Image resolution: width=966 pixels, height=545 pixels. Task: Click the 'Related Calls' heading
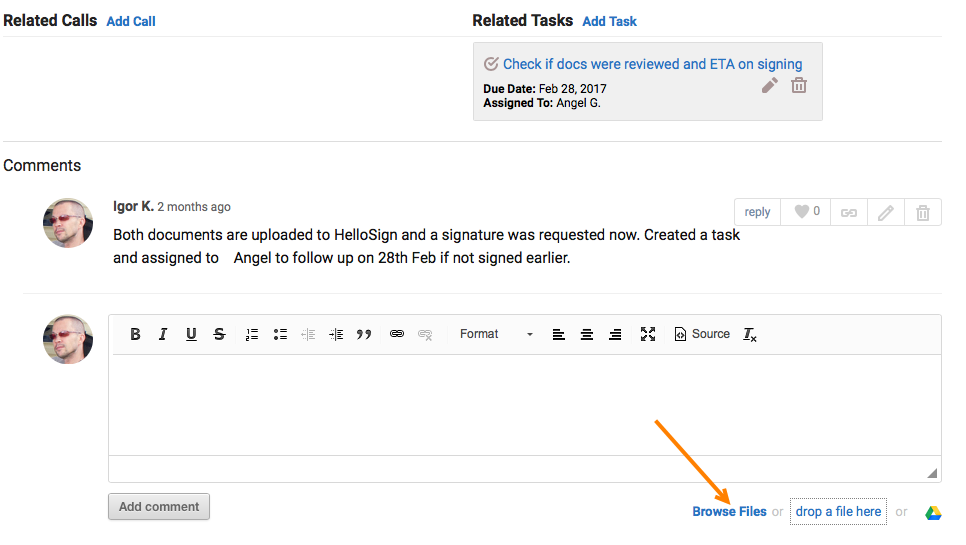click(50, 20)
